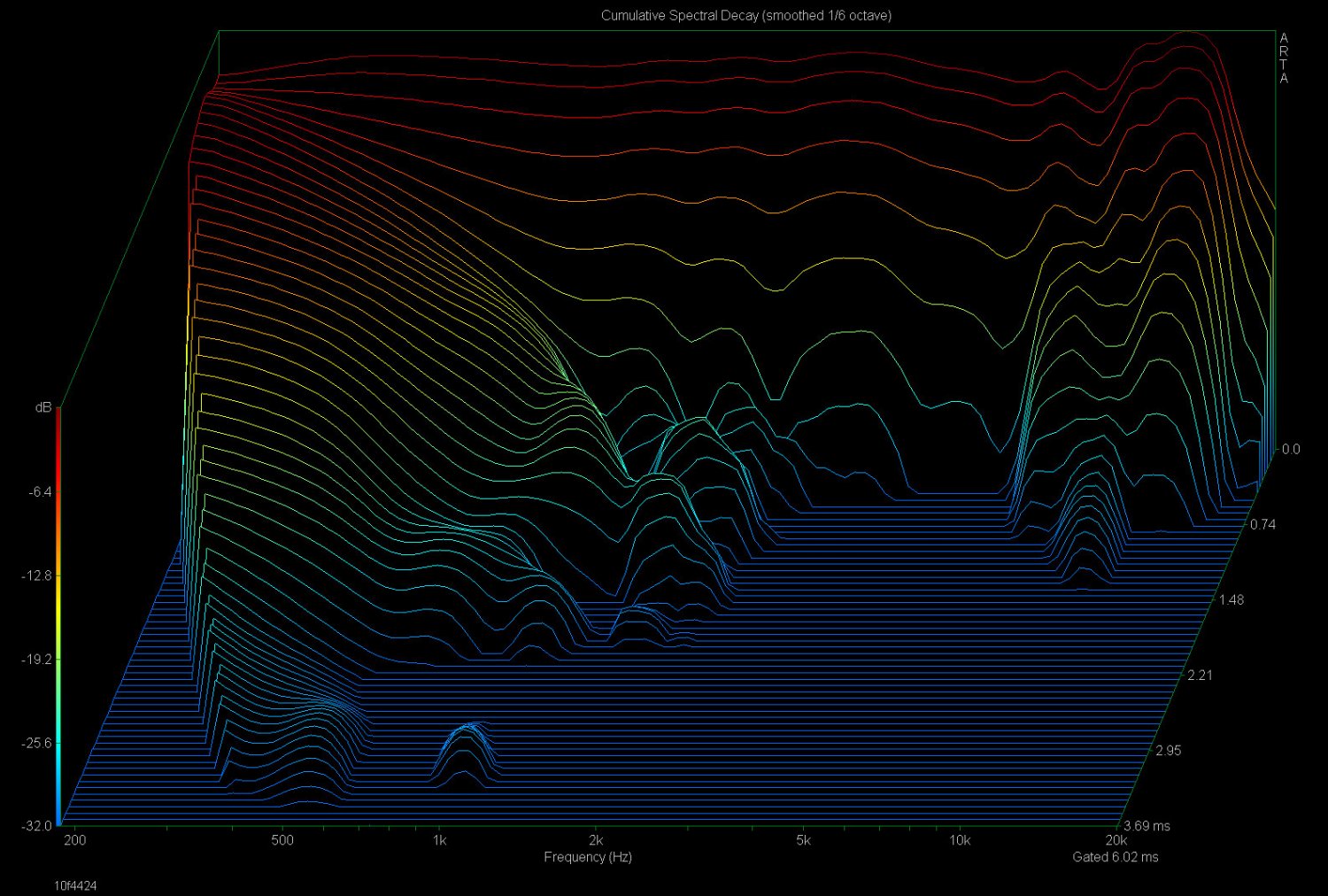Click the '10k' frequency axis label
1328x896 pixels.
coord(960,840)
